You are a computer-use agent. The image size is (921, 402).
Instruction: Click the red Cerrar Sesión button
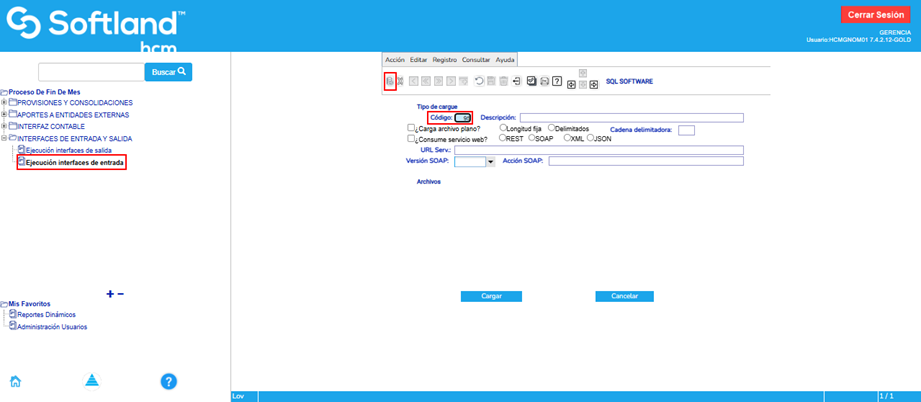875,14
